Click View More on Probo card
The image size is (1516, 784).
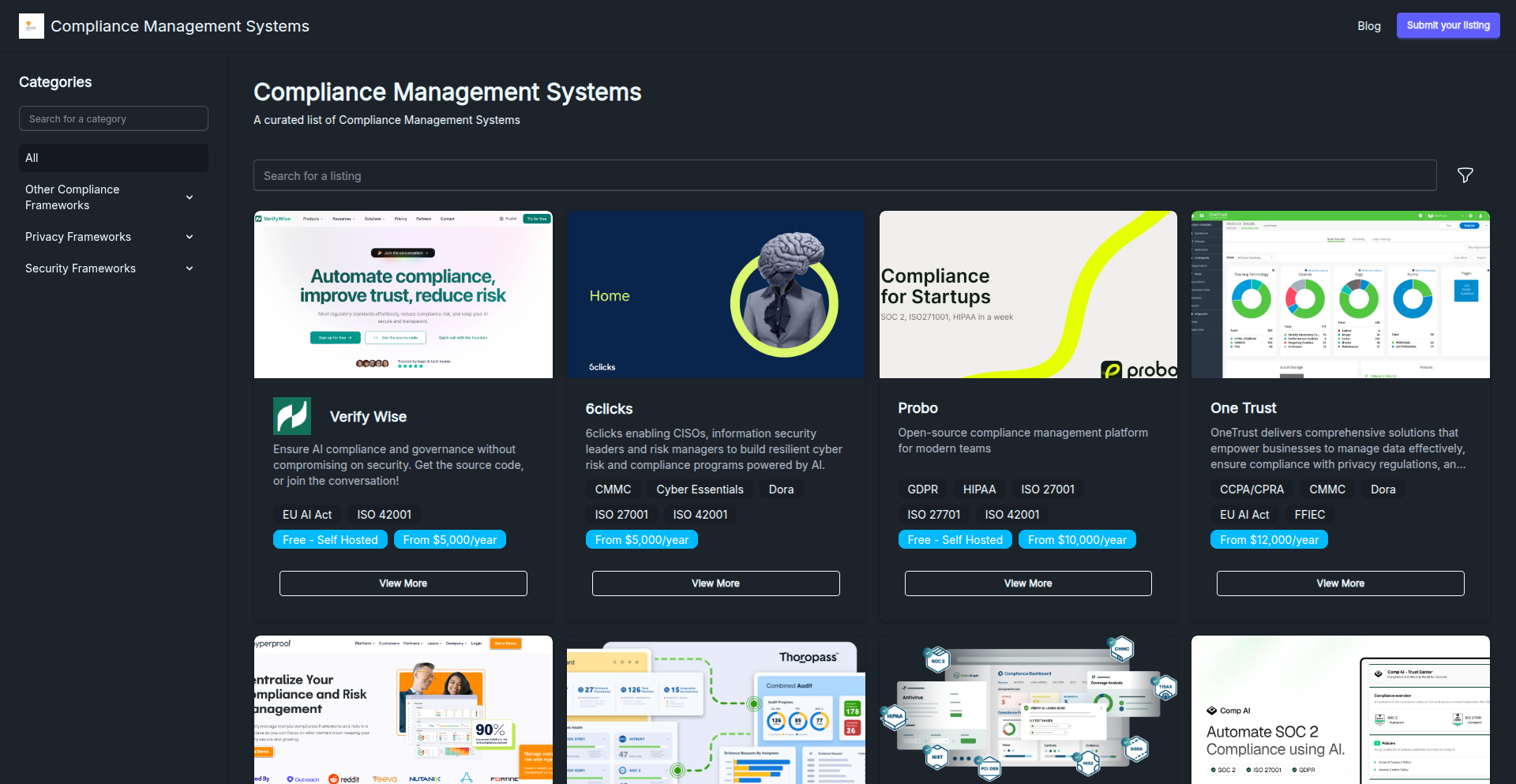pos(1028,583)
